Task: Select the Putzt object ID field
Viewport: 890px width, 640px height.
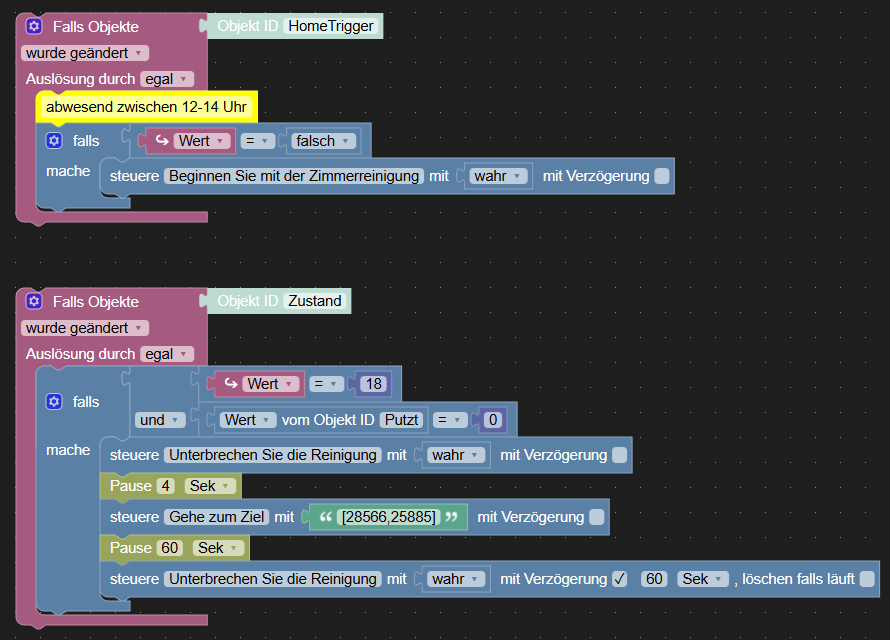Action: [x=401, y=420]
